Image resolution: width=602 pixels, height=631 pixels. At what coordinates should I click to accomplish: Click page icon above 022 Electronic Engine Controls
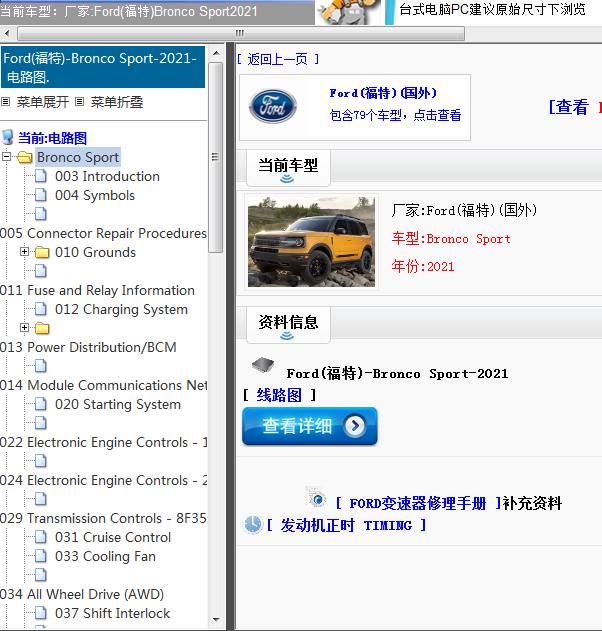pos(41,423)
